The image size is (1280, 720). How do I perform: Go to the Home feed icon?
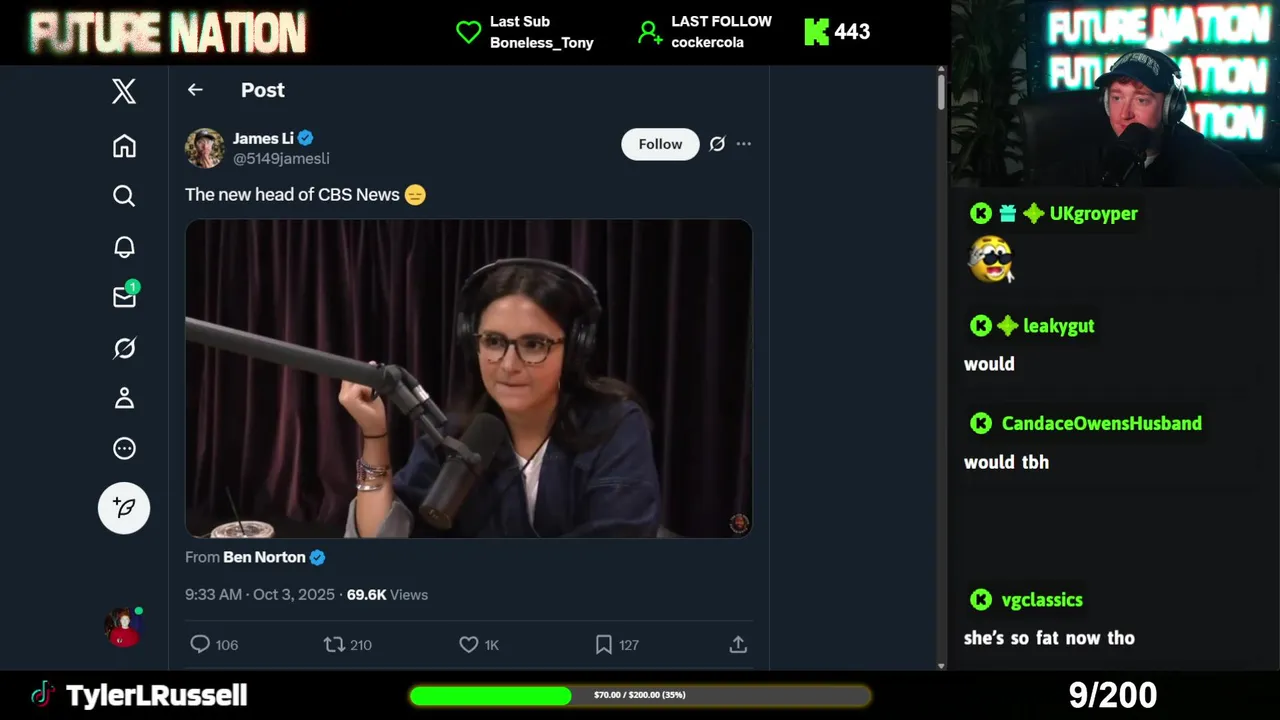tap(124, 146)
